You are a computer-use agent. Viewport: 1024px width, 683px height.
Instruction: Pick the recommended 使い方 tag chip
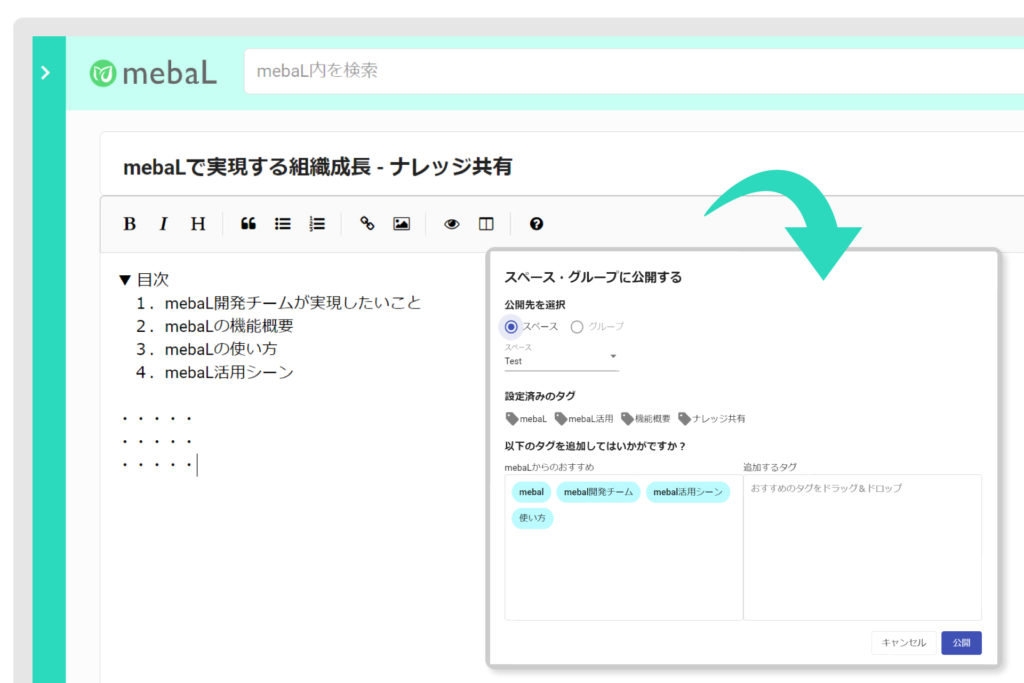click(x=532, y=518)
